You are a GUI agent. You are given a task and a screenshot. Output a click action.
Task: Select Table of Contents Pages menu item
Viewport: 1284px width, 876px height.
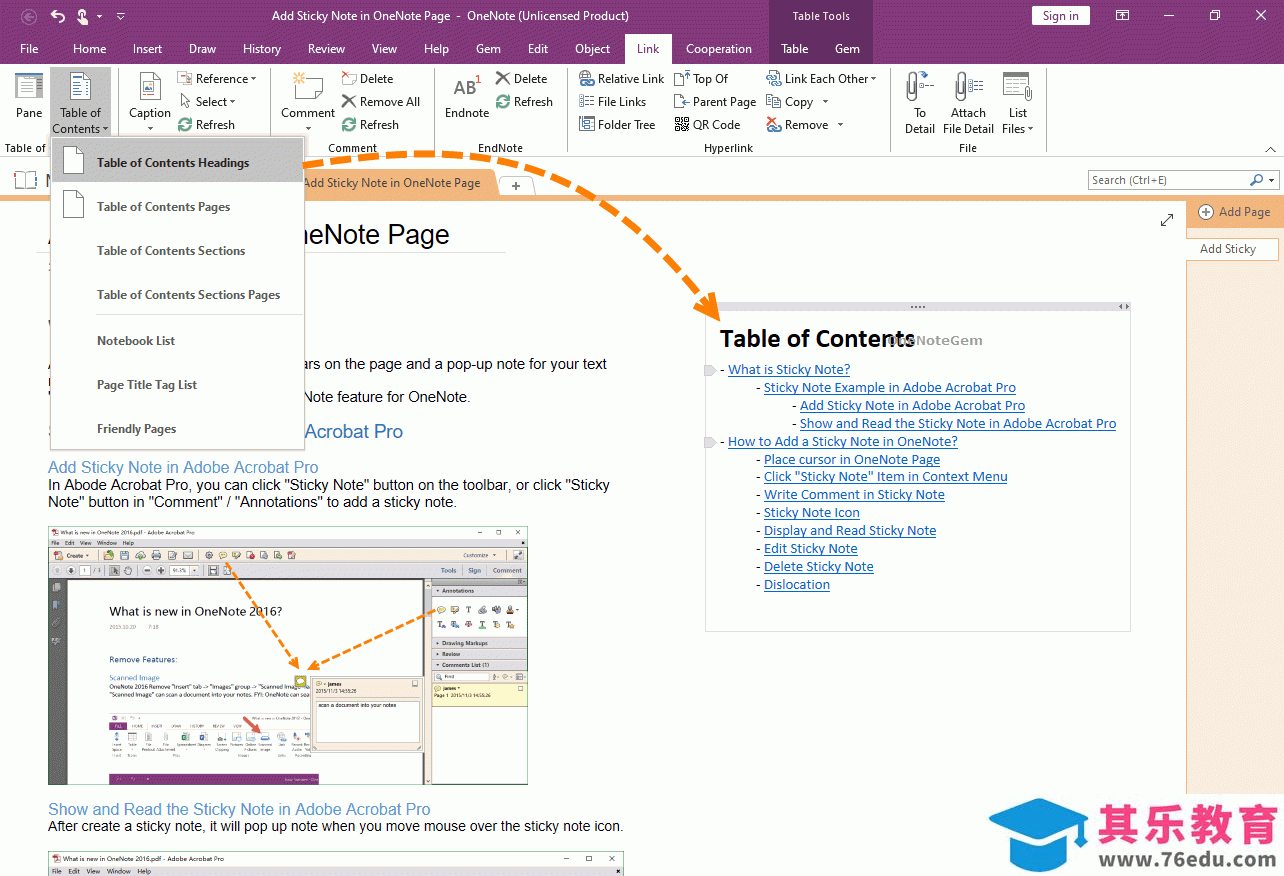point(177,207)
